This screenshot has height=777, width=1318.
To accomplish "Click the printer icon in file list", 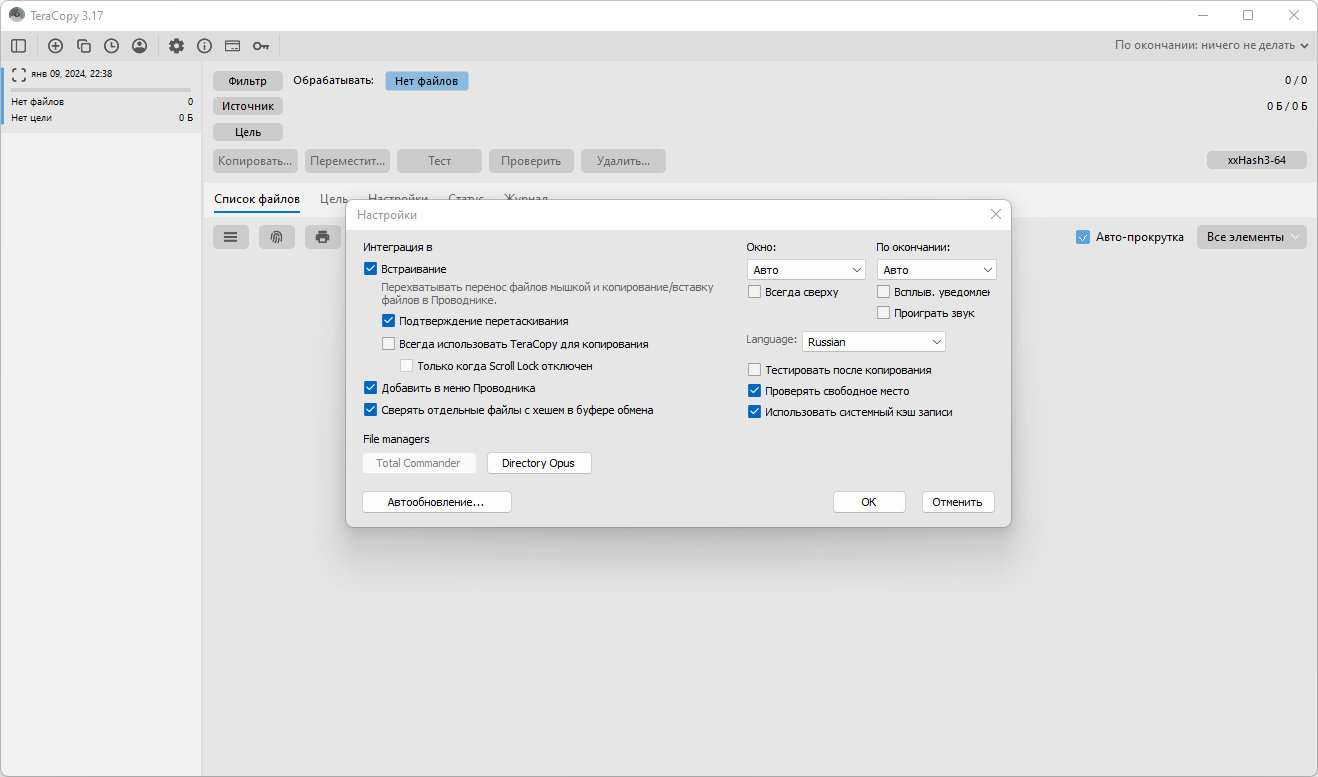I will coord(322,237).
